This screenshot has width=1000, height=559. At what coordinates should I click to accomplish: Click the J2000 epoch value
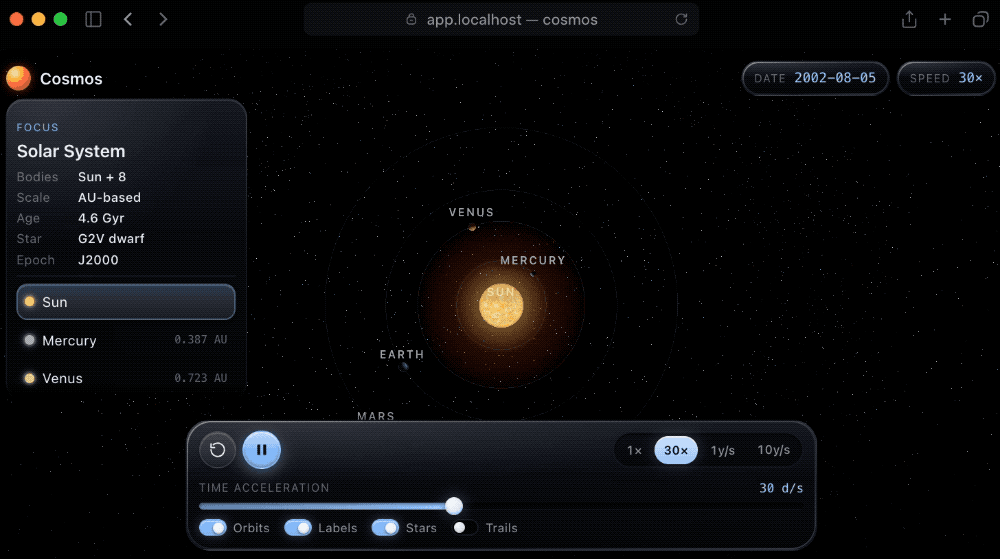98,260
